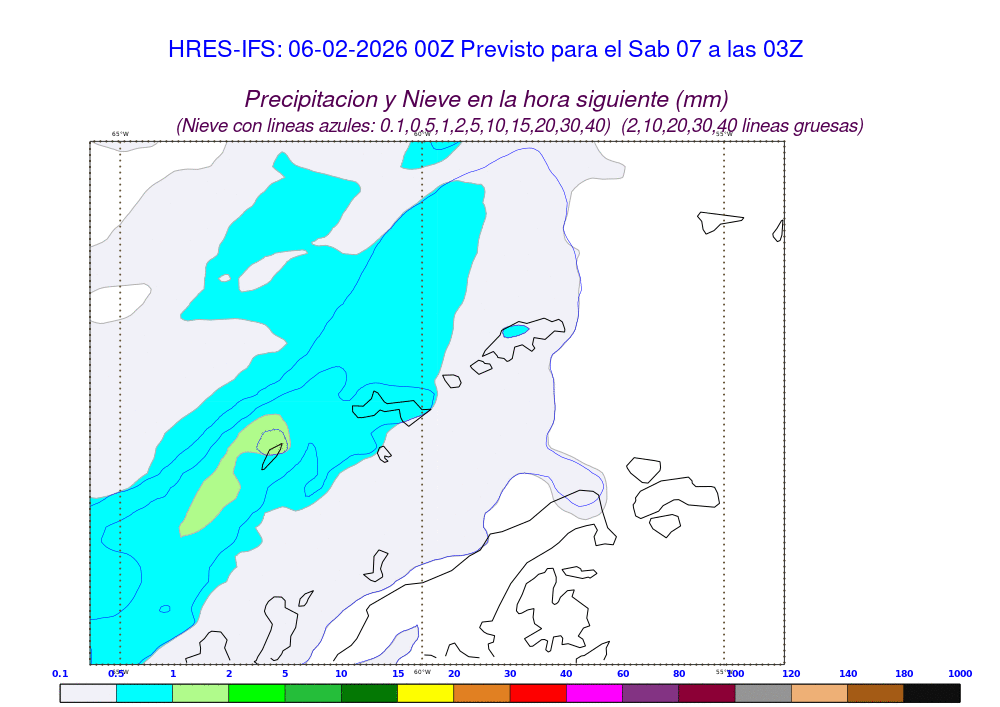This screenshot has height=707, width=1000.
Task: Click the purple swatch between 60 and 80
Action: [650, 693]
